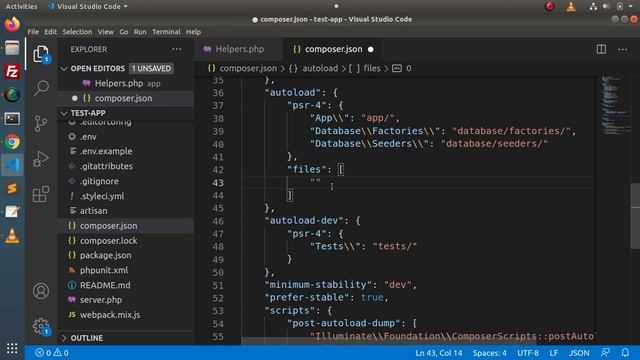Open the Manage gear icon

pos(41,326)
